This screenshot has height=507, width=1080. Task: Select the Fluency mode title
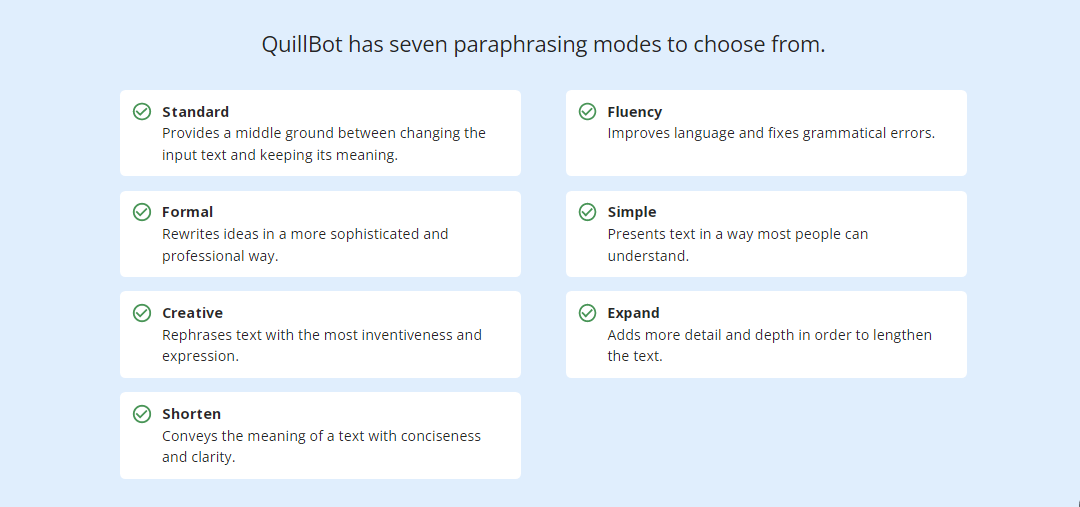634,112
